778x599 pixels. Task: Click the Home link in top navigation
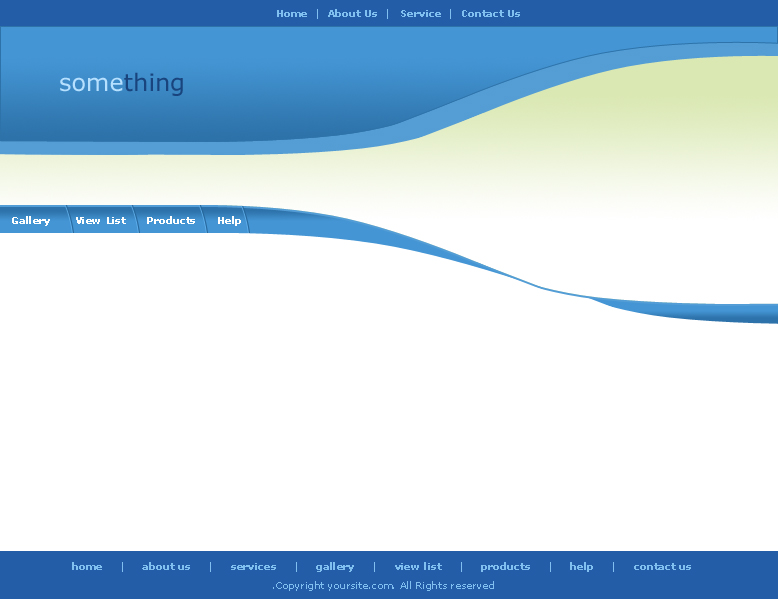[291, 14]
